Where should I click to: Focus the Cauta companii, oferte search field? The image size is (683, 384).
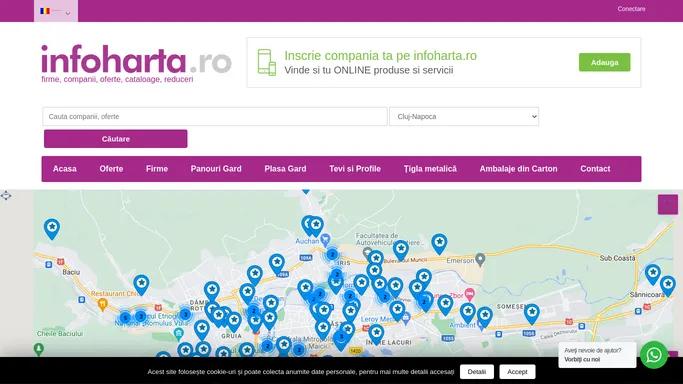215,116
